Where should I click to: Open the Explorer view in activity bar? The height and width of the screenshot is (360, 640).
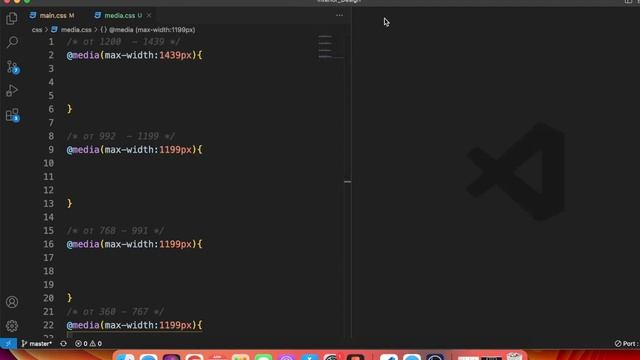tap(12, 18)
